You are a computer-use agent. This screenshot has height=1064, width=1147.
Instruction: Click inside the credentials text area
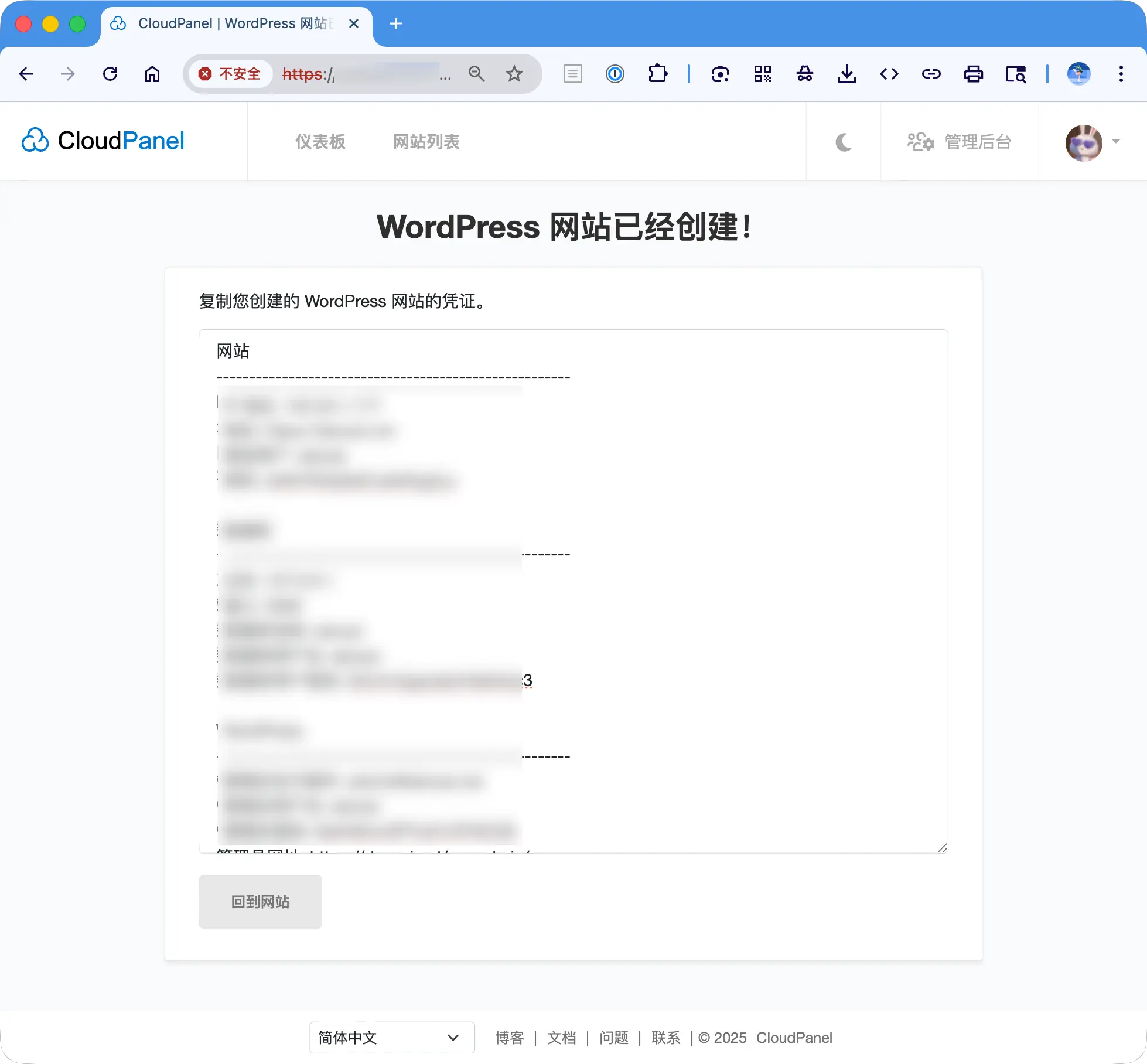click(x=573, y=586)
